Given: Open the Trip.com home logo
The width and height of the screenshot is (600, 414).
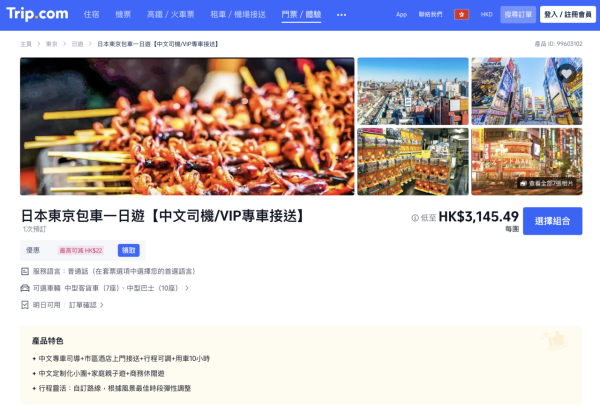Looking at the screenshot, I should tap(38, 14).
